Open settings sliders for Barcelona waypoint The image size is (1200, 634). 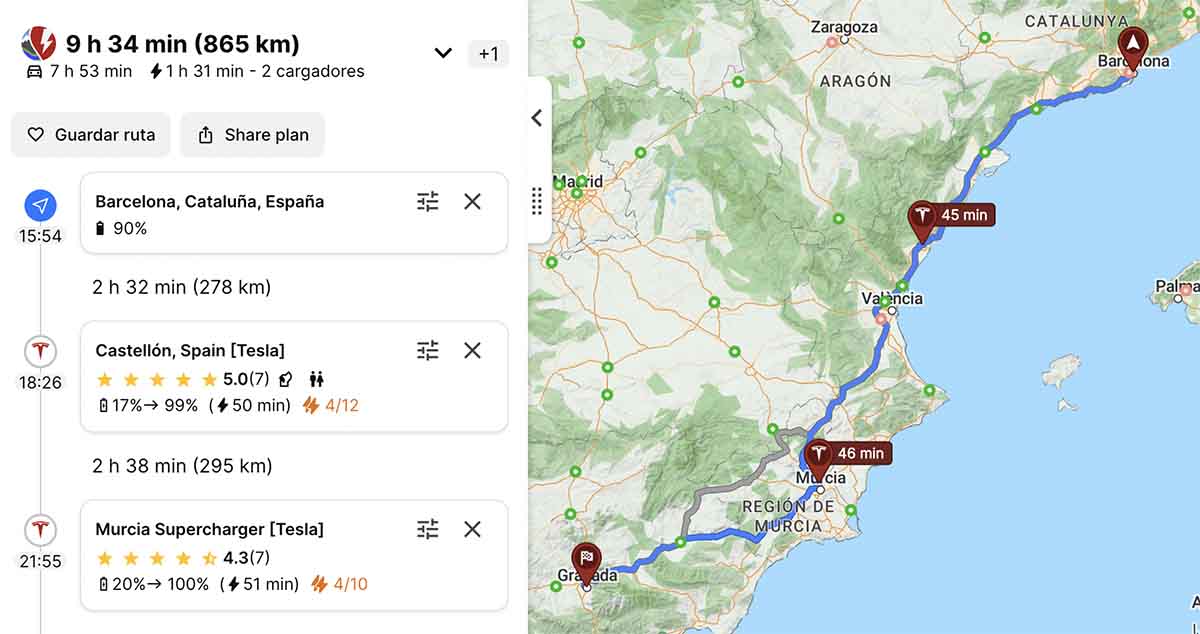tap(428, 202)
